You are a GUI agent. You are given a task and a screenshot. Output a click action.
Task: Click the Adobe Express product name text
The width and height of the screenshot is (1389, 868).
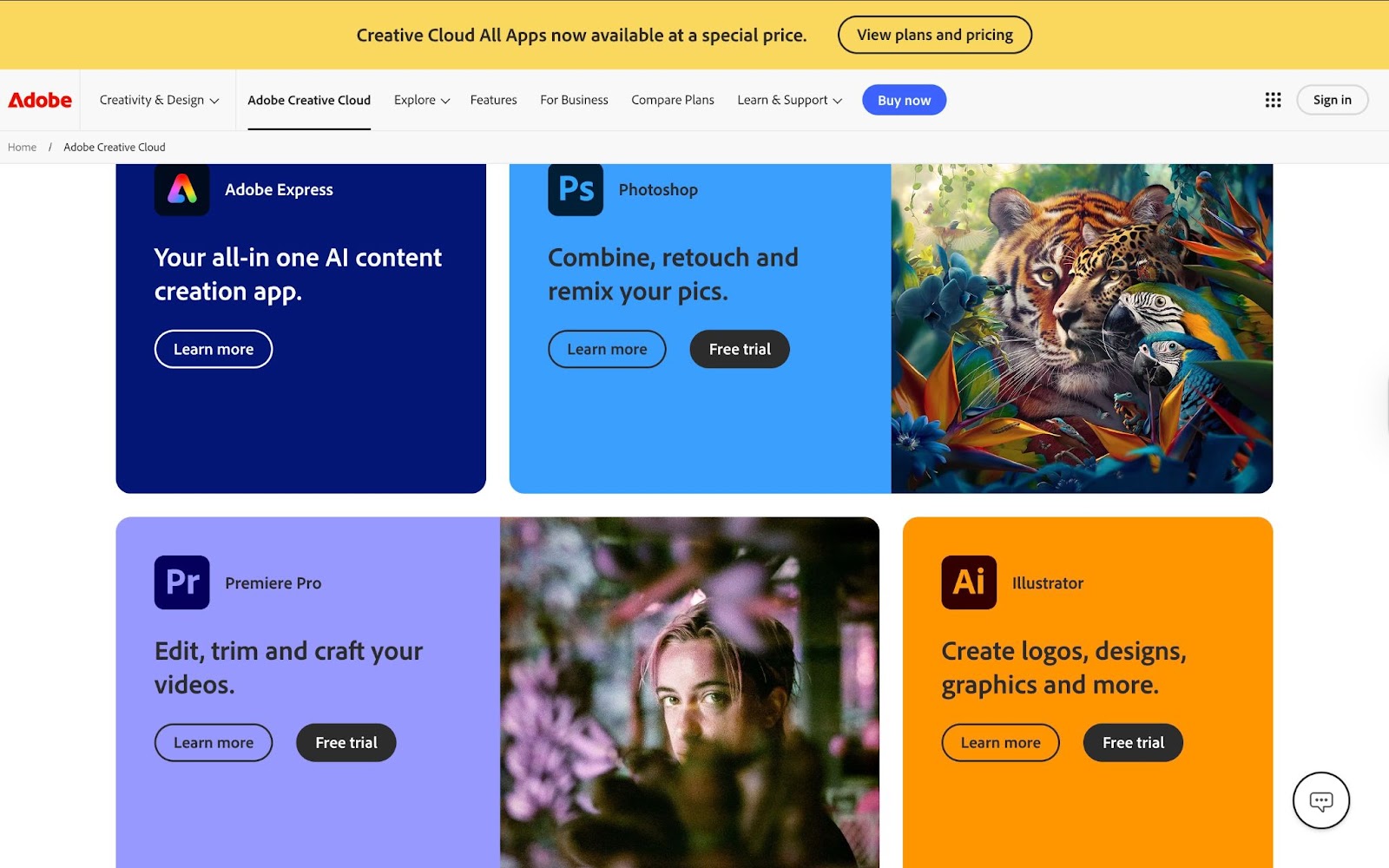coord(279,189)
